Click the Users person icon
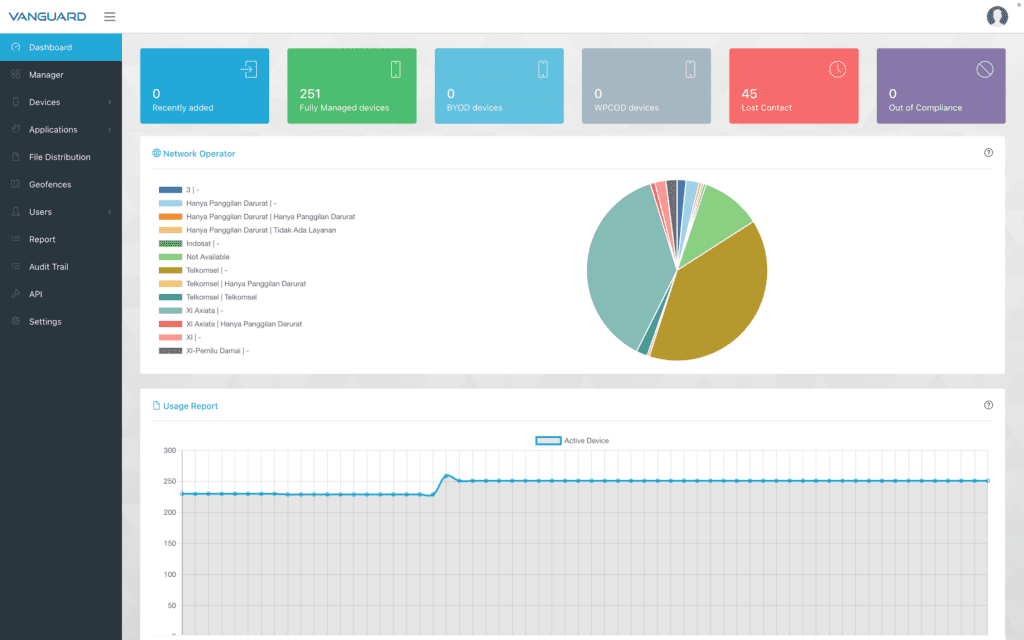 (x=16, y=212)
